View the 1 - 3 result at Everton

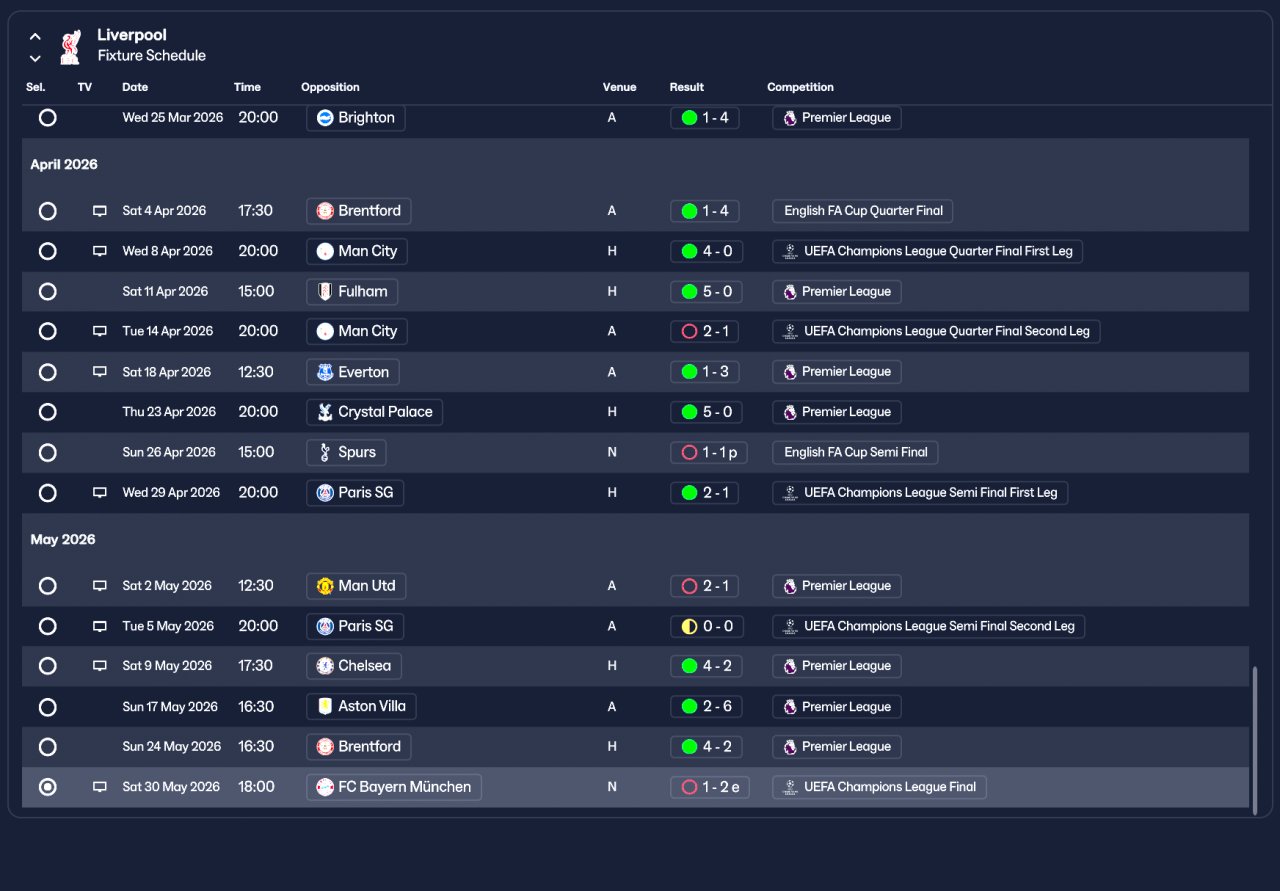point(706,372)
